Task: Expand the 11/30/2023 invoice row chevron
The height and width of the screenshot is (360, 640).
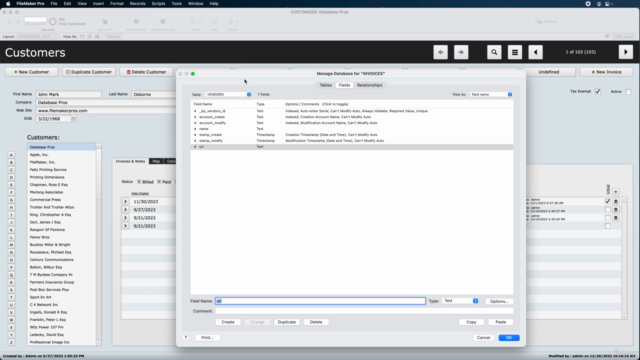Action: pos(125,202)
